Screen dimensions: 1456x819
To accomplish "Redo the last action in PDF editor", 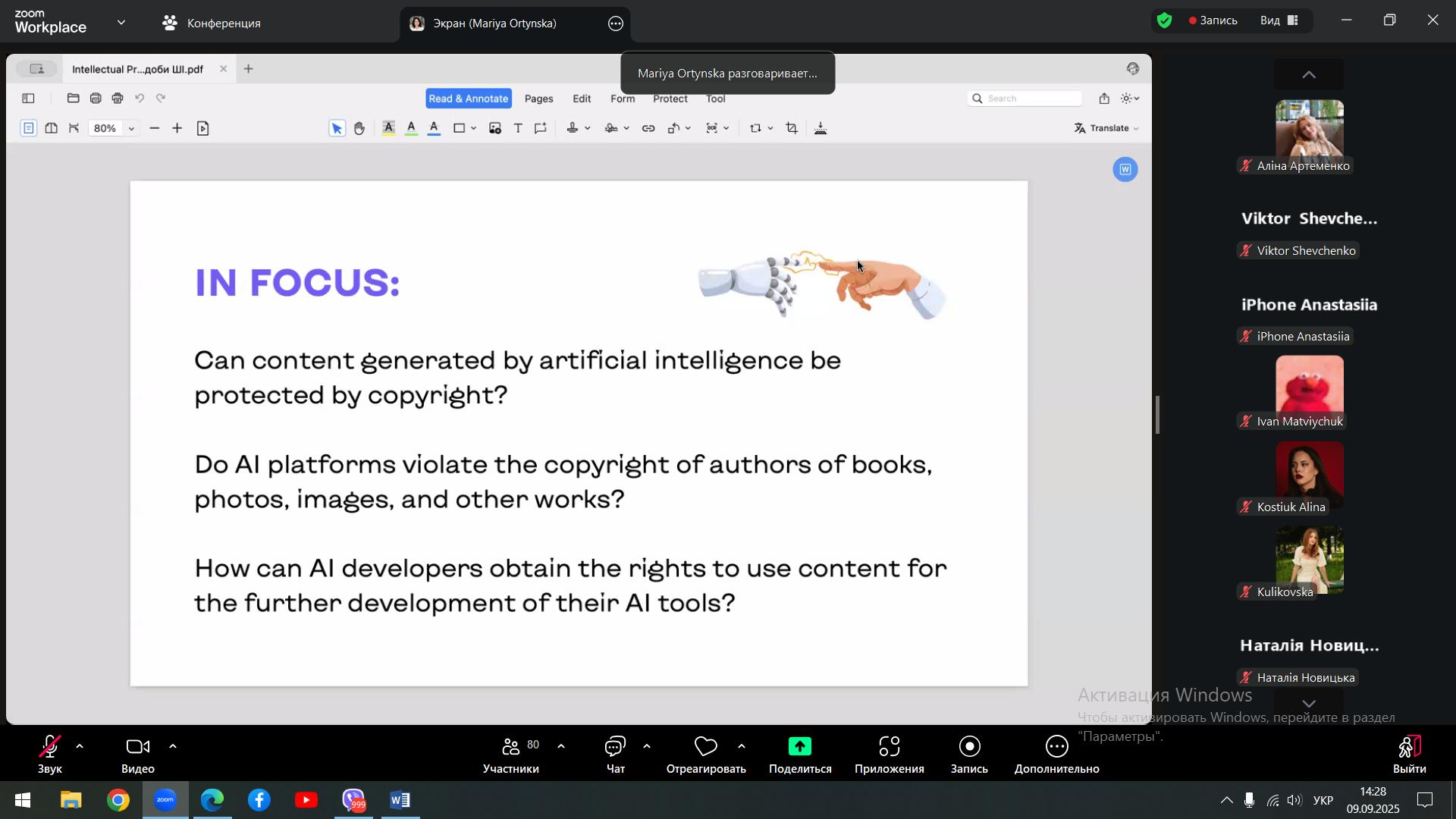I will click(x=161, y=99).
